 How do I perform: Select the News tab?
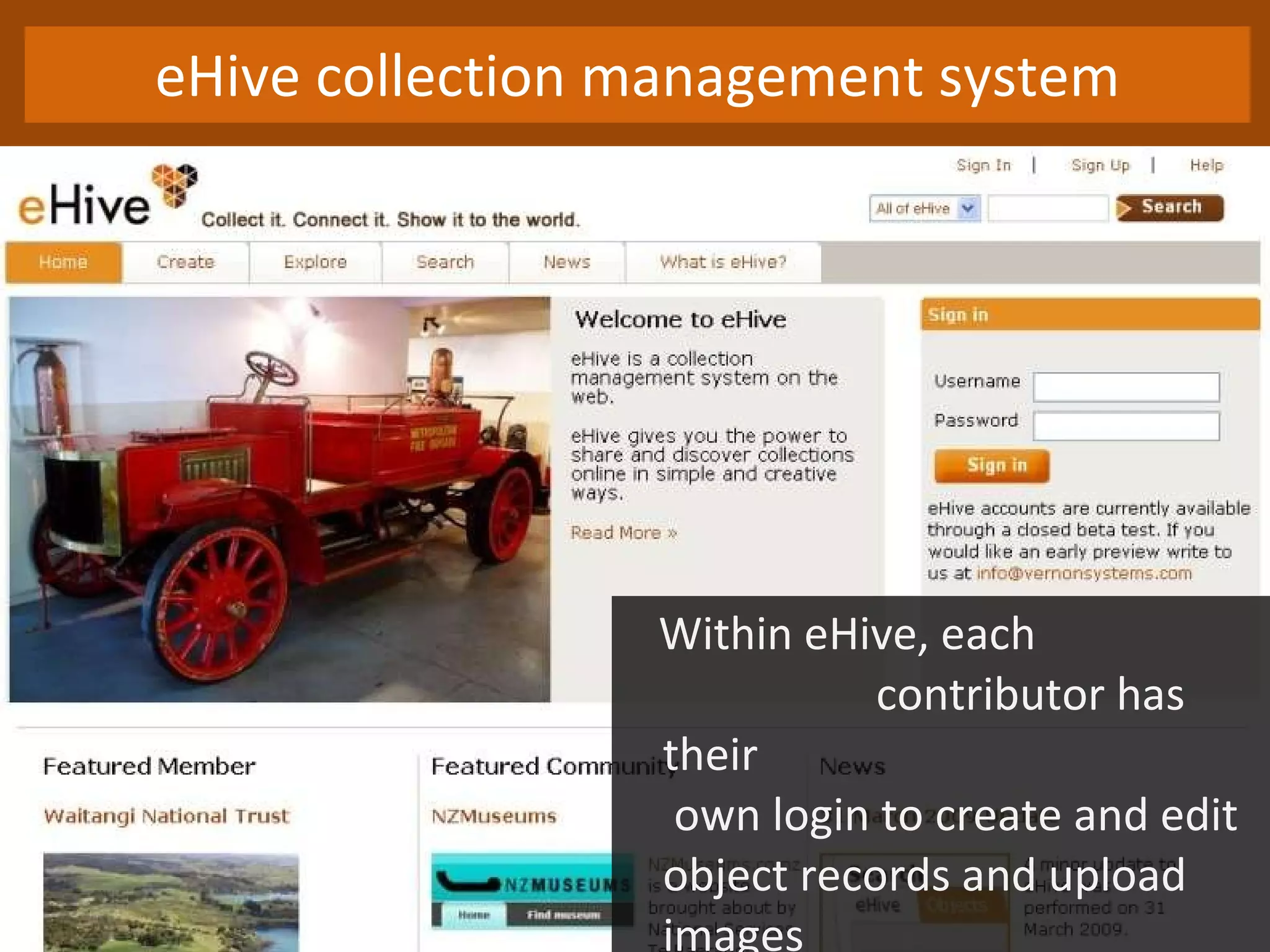(x=567, y=262)
